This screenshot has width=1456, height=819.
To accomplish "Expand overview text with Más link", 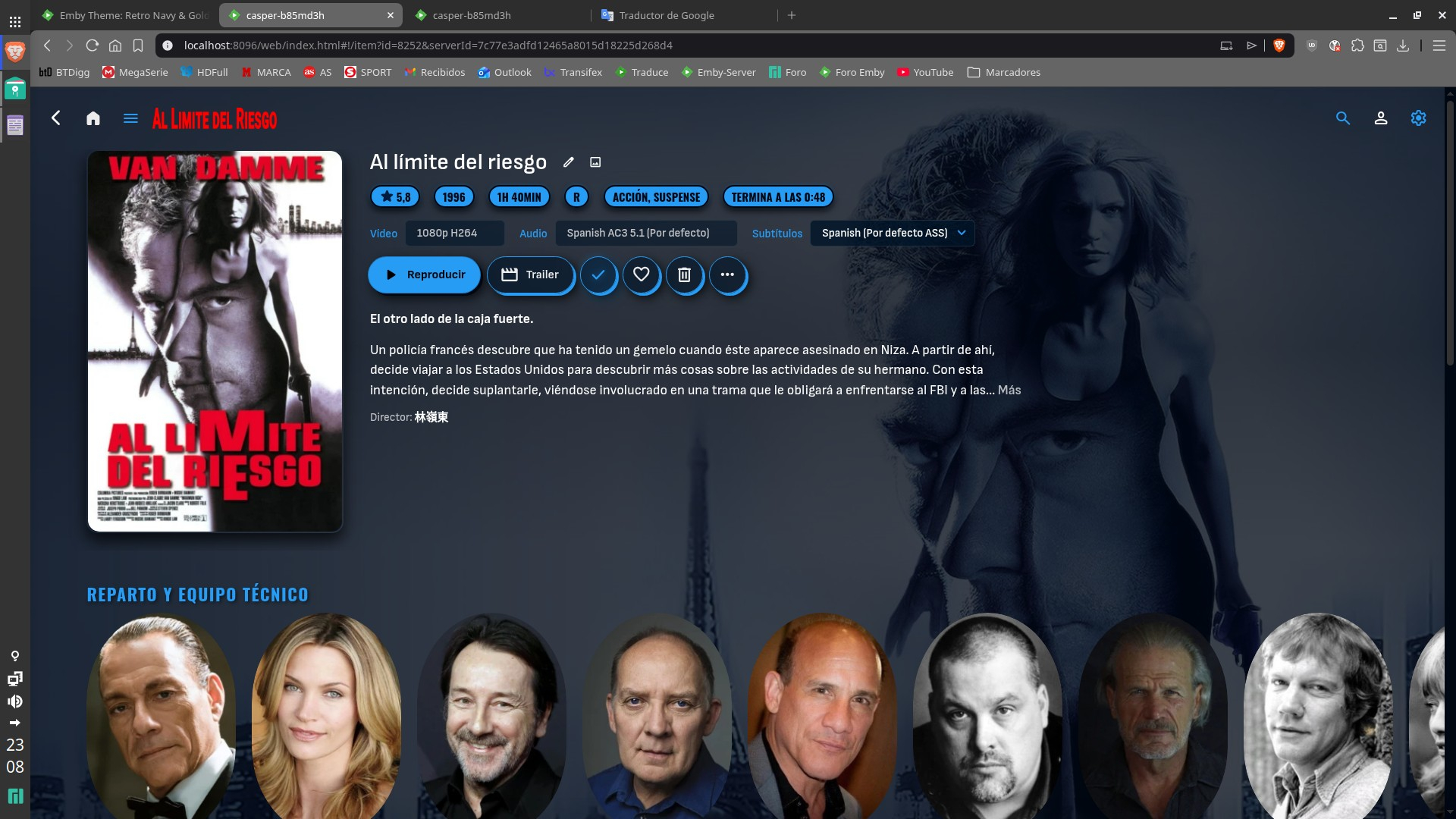I will (1009, 390).
